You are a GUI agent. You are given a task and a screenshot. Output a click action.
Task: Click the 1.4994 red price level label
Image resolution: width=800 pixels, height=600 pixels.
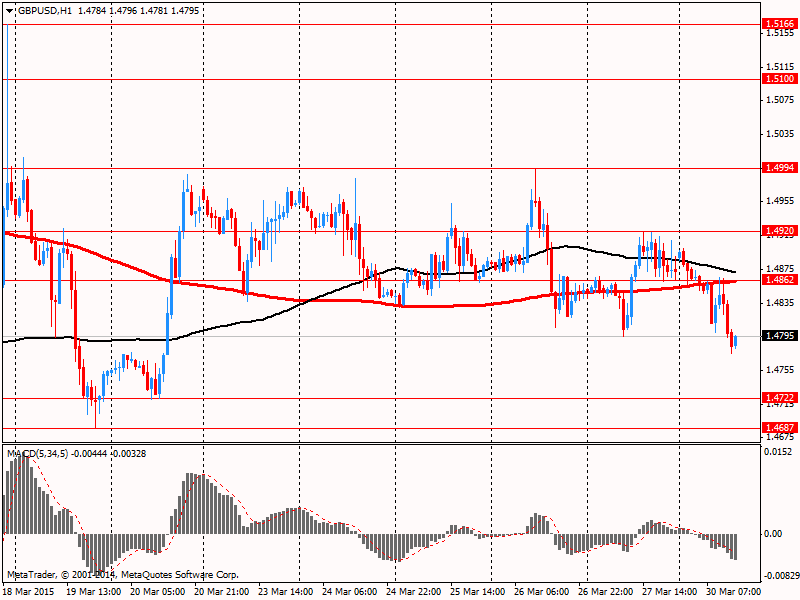pyautogui.click(x=780, y=167)
